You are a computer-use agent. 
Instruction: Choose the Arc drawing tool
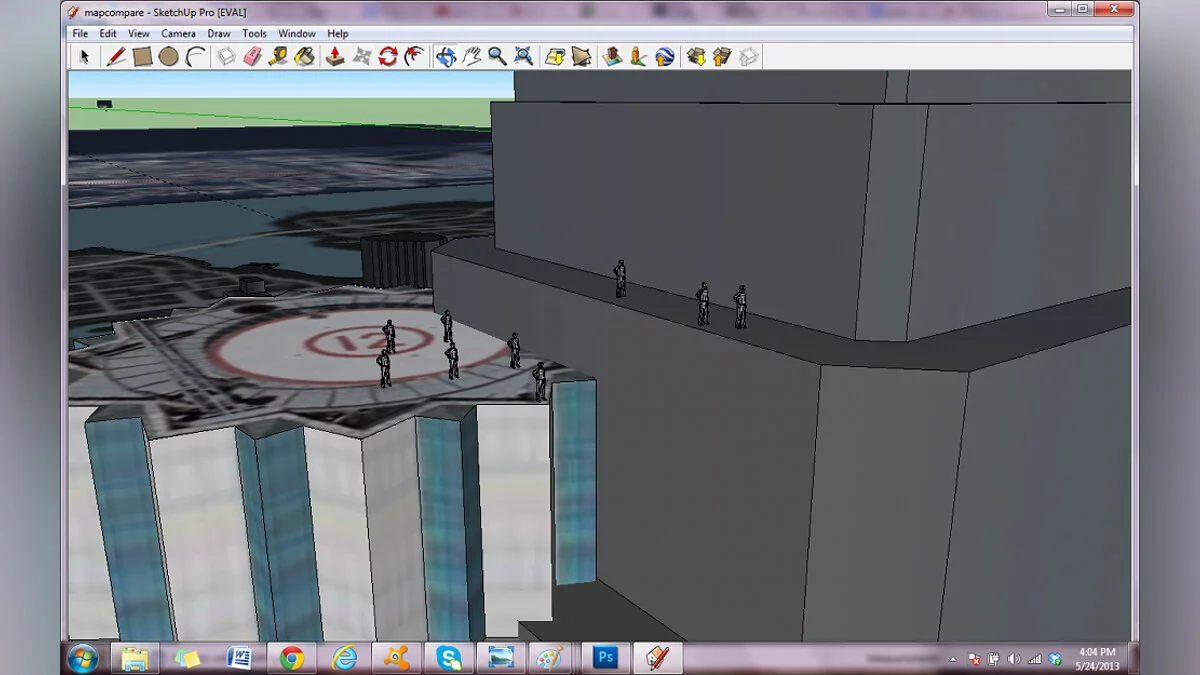click(195, 57)
